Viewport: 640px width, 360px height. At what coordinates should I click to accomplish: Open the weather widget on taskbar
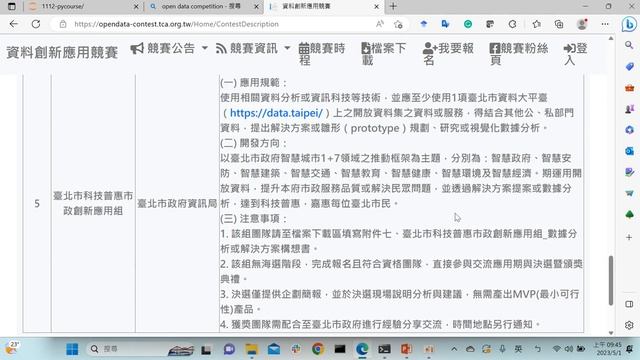12,349
